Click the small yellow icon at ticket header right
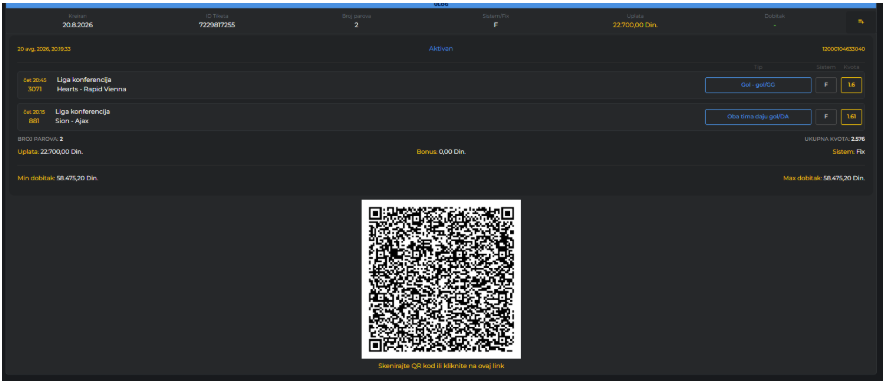The height and width of the screenshot is (388, 883). coord(860,21)
